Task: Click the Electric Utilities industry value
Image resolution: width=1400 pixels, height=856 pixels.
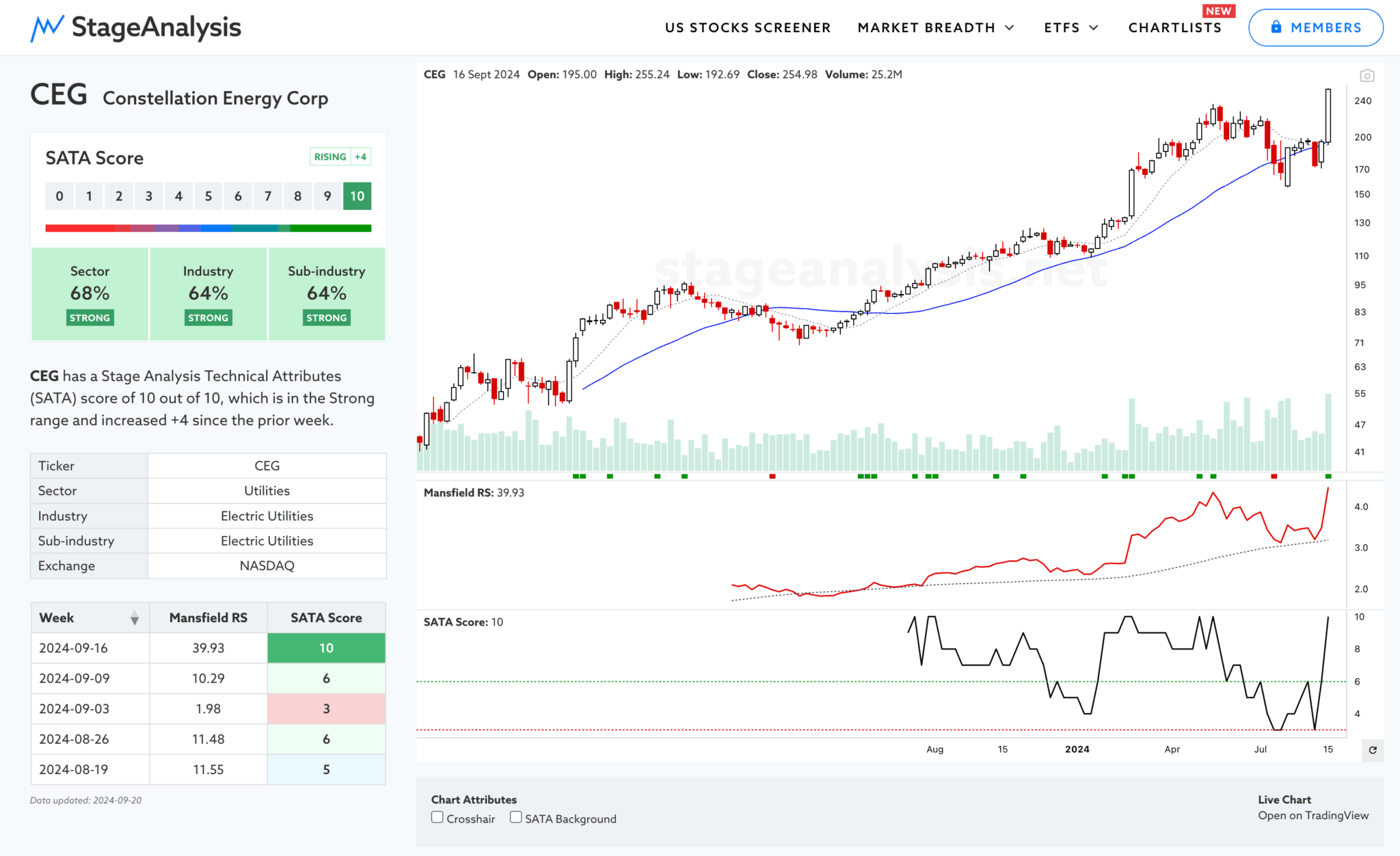Action: coord(267,516)
